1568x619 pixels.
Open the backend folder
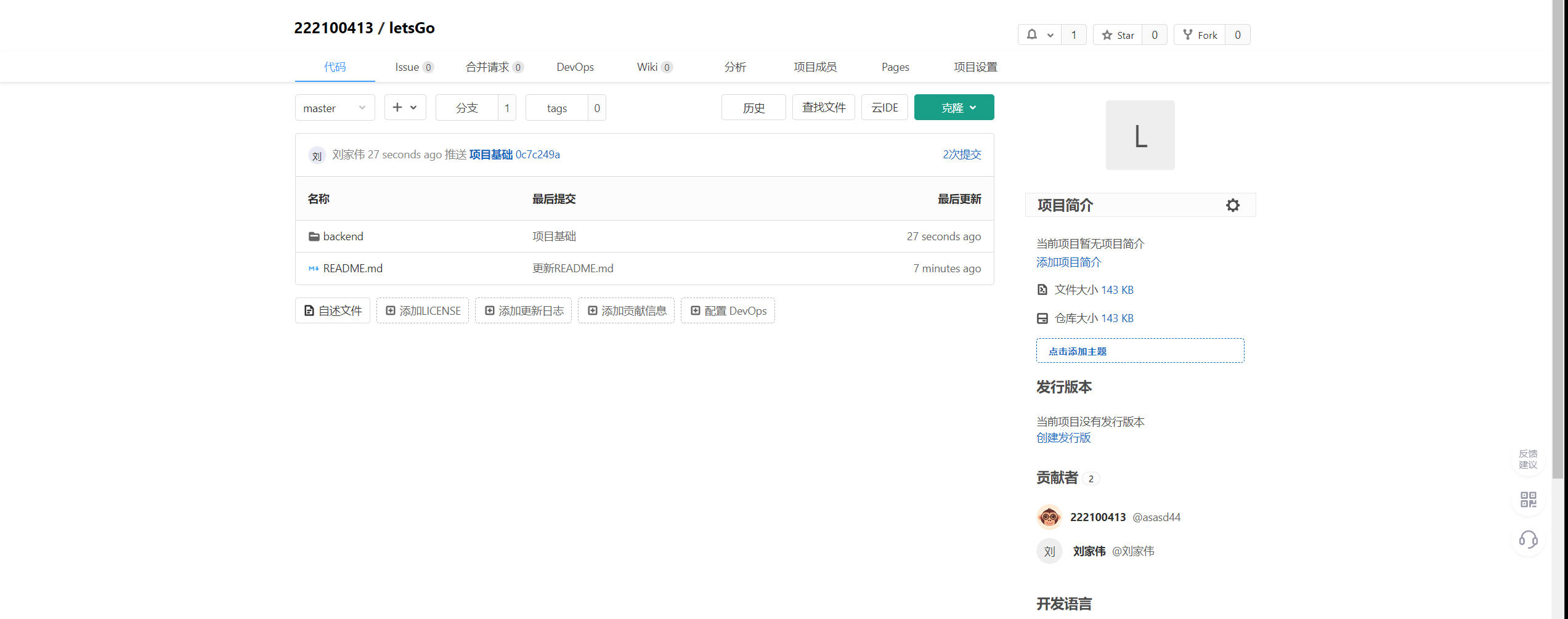(x=343, y=237)
